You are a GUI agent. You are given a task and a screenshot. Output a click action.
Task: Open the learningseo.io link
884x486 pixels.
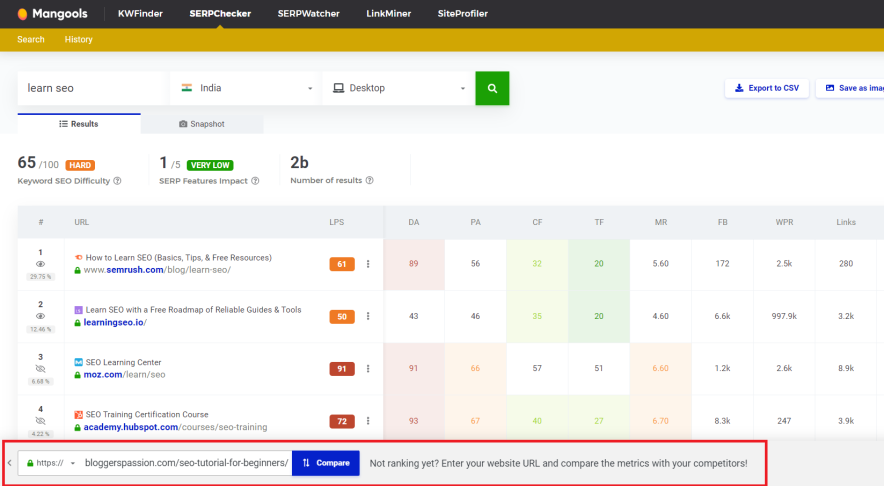point(115,322)
